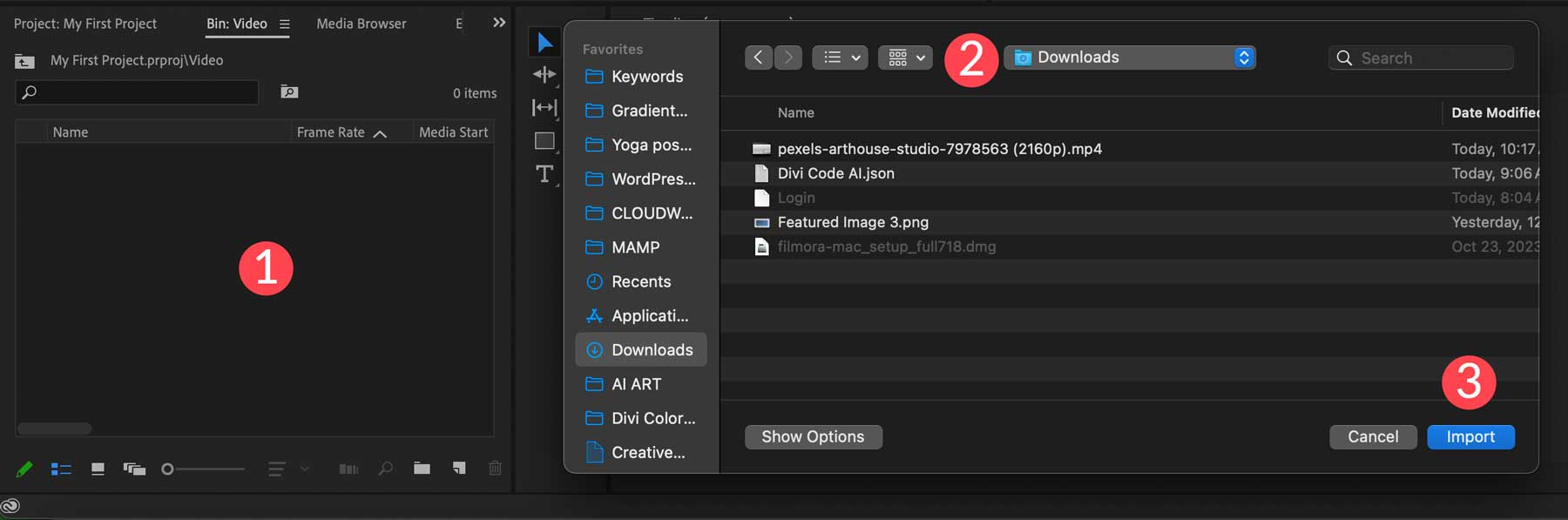Click the Import button
The width and height of the screenshot is (1568, 520).
pyautogui.click(x=1470, y=436)
